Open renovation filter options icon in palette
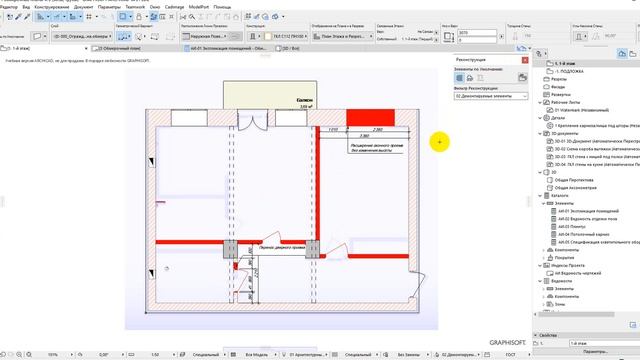The height and width of the screenshot is (360, 640). (522, 78)
